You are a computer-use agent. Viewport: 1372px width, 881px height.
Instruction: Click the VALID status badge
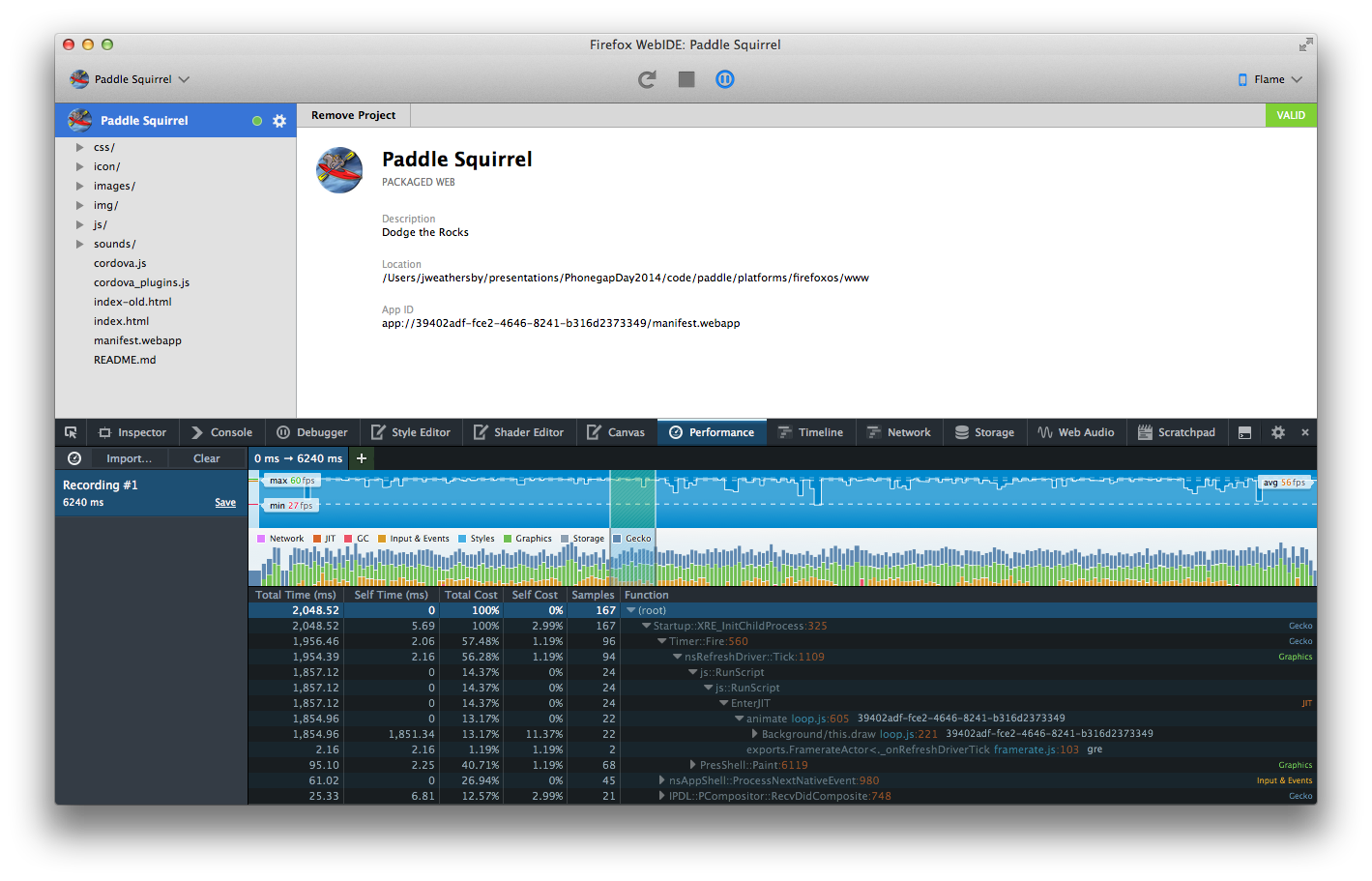1291,115
